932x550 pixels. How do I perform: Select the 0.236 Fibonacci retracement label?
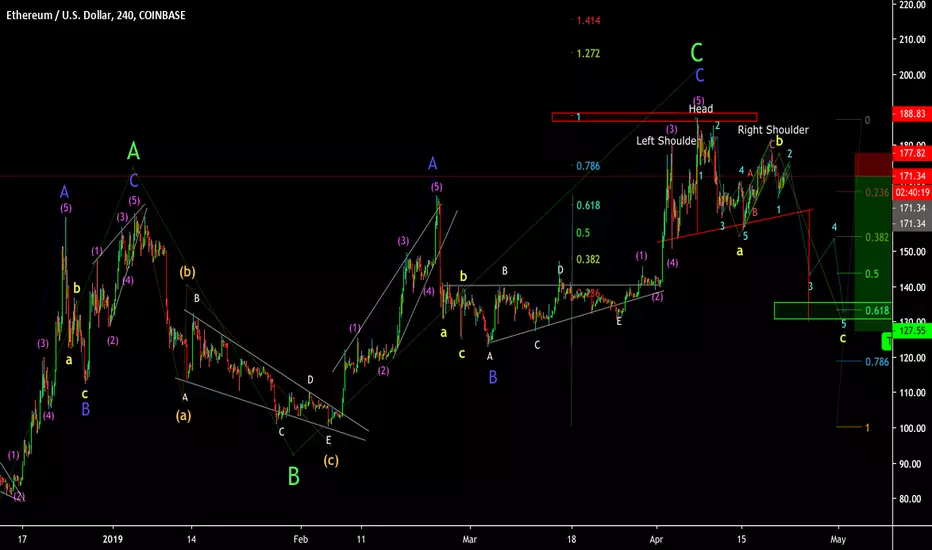pos(877,193)
